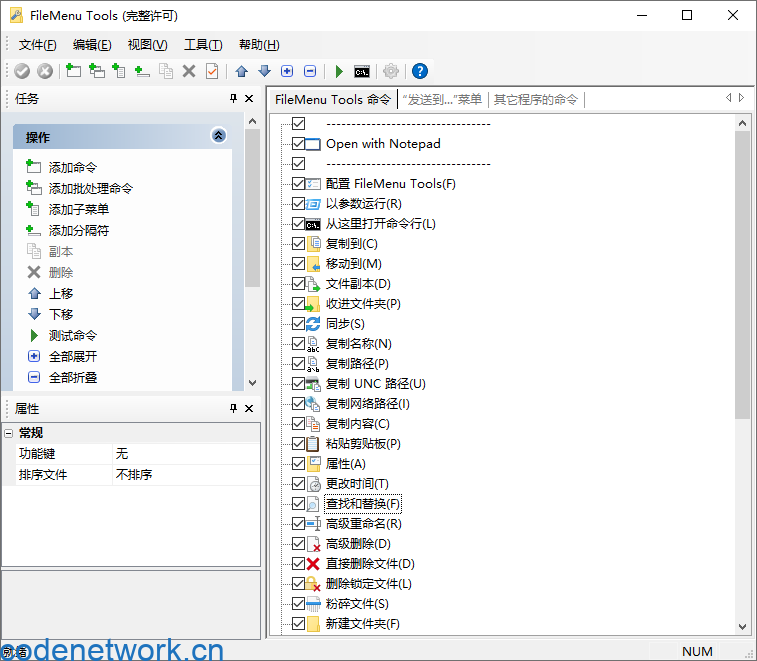Switch to the “发送到...”菜单 tab
Screen dimensions: 757x661
click(x=442, y=99)
